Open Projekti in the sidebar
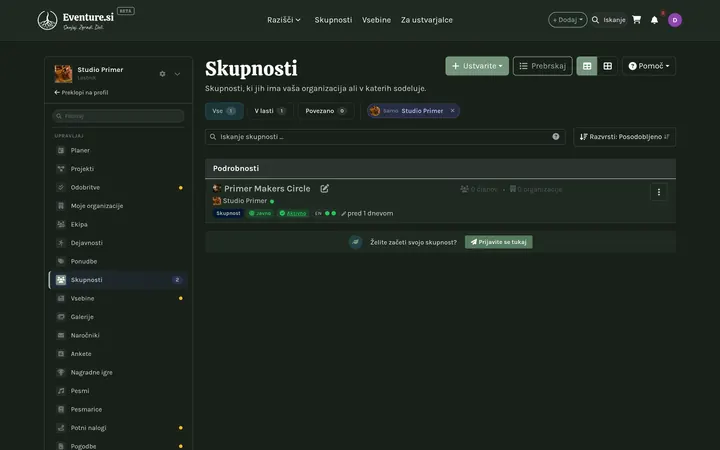Screen dimensions: 720x450 pos(118,169)
